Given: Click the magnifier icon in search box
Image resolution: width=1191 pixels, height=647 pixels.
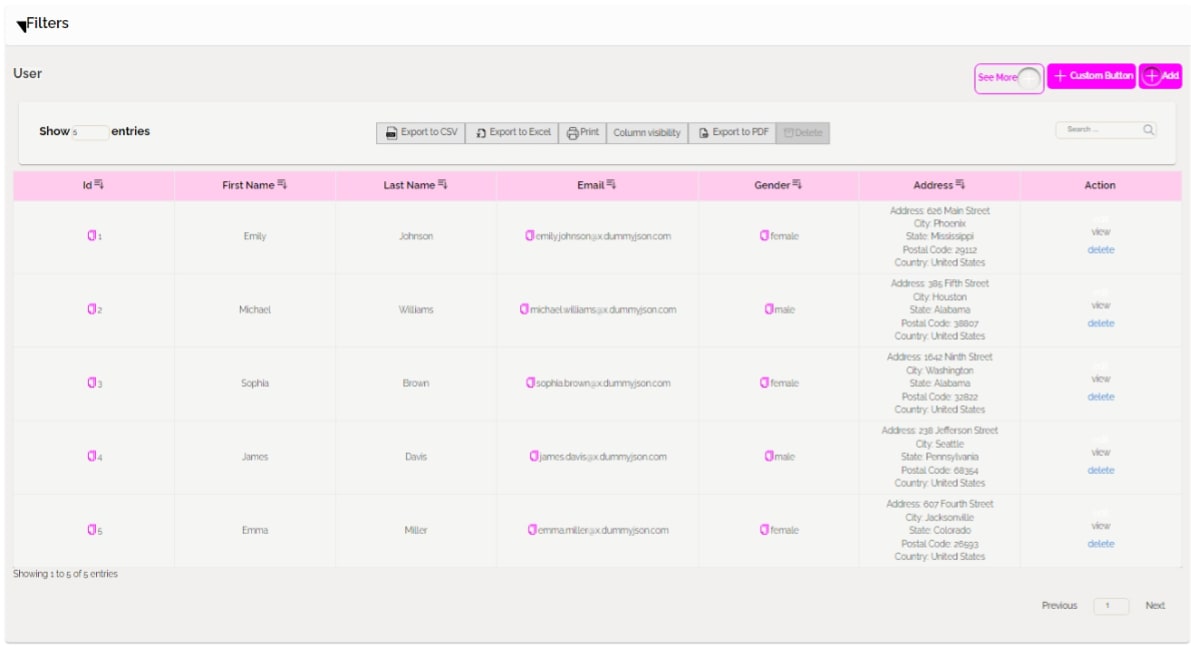Looking at the screenshot, I should pos(1148,129).
